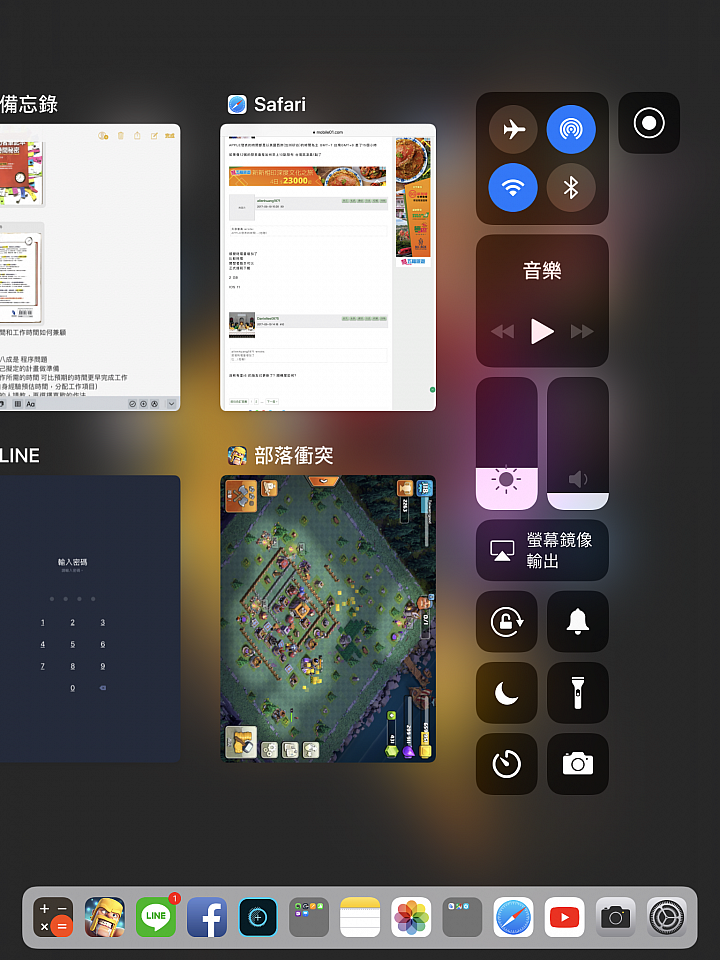Open the first app folder in dock
The height and width of the screenshot is (960, 720).
tap(309, 917)
